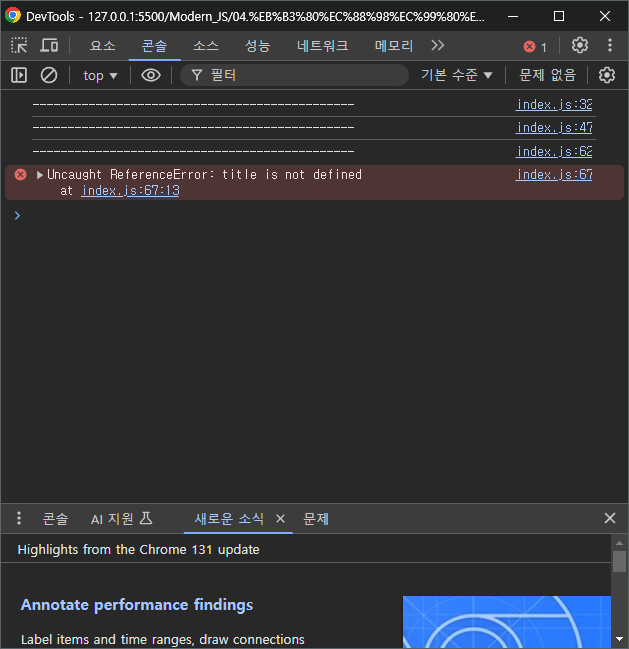Switch to the 메모리 tab
Viewport: 629px width, 649px height.
click(x=394, y=46)
